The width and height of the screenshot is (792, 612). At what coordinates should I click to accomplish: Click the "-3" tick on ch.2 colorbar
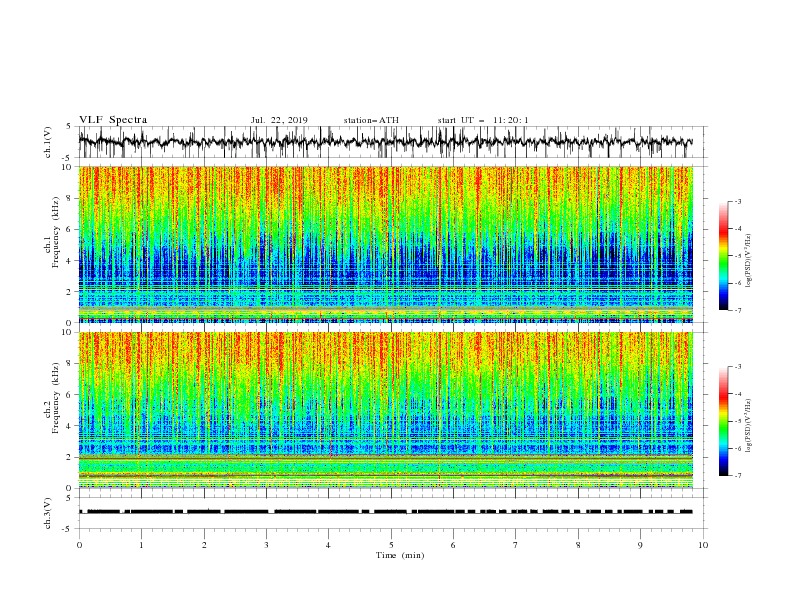tap(738, 367)
